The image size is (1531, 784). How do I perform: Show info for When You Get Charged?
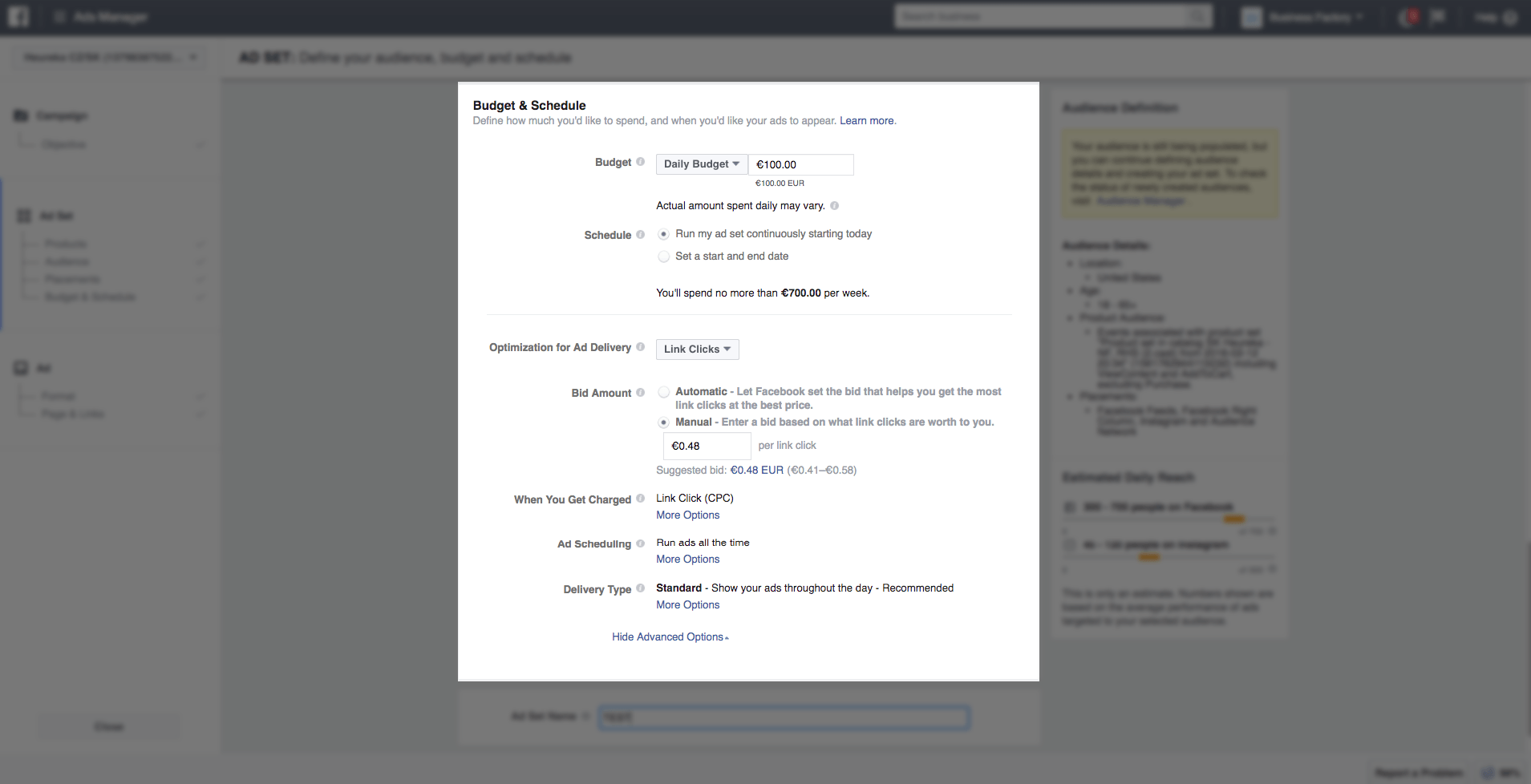(640, 499)
